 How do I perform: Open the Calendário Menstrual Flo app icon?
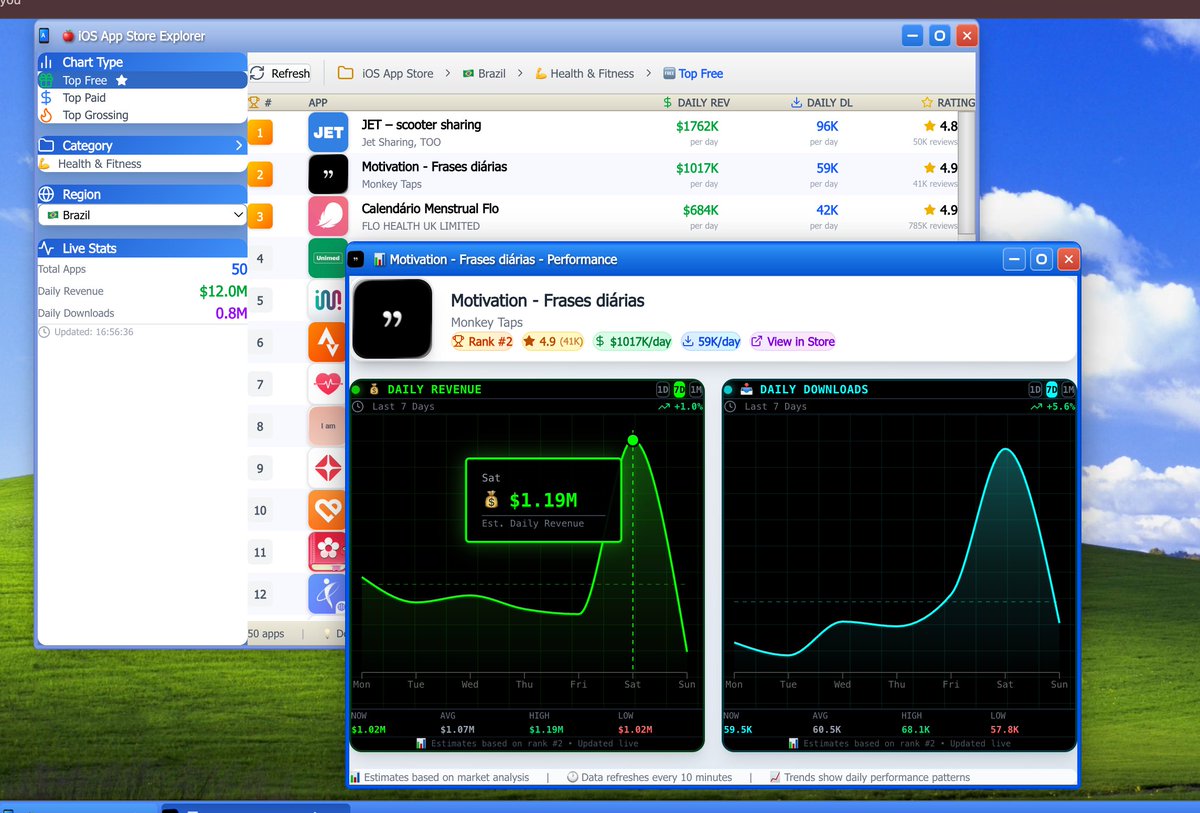point(328,216)
